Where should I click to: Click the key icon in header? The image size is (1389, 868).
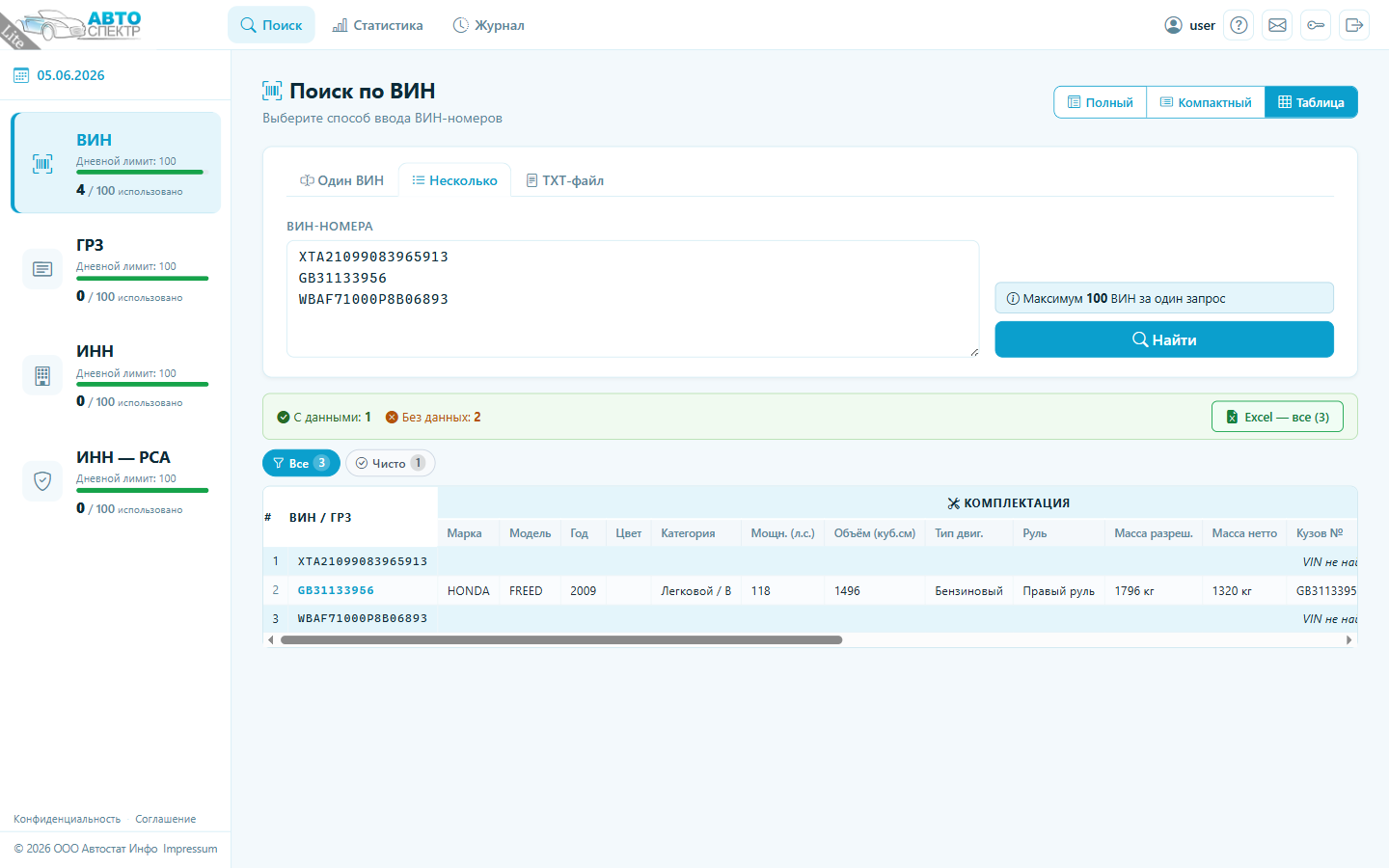(1316, 25)
